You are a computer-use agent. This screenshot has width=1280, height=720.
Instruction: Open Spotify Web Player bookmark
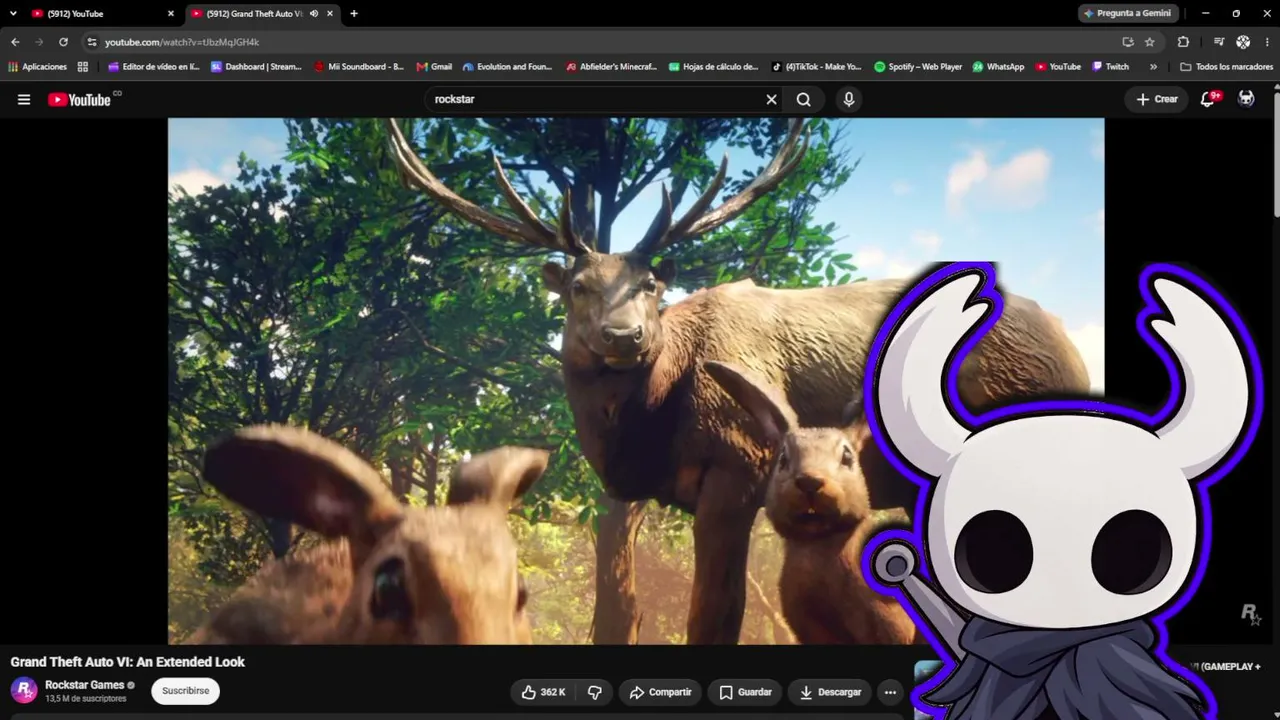click(918, 67)
